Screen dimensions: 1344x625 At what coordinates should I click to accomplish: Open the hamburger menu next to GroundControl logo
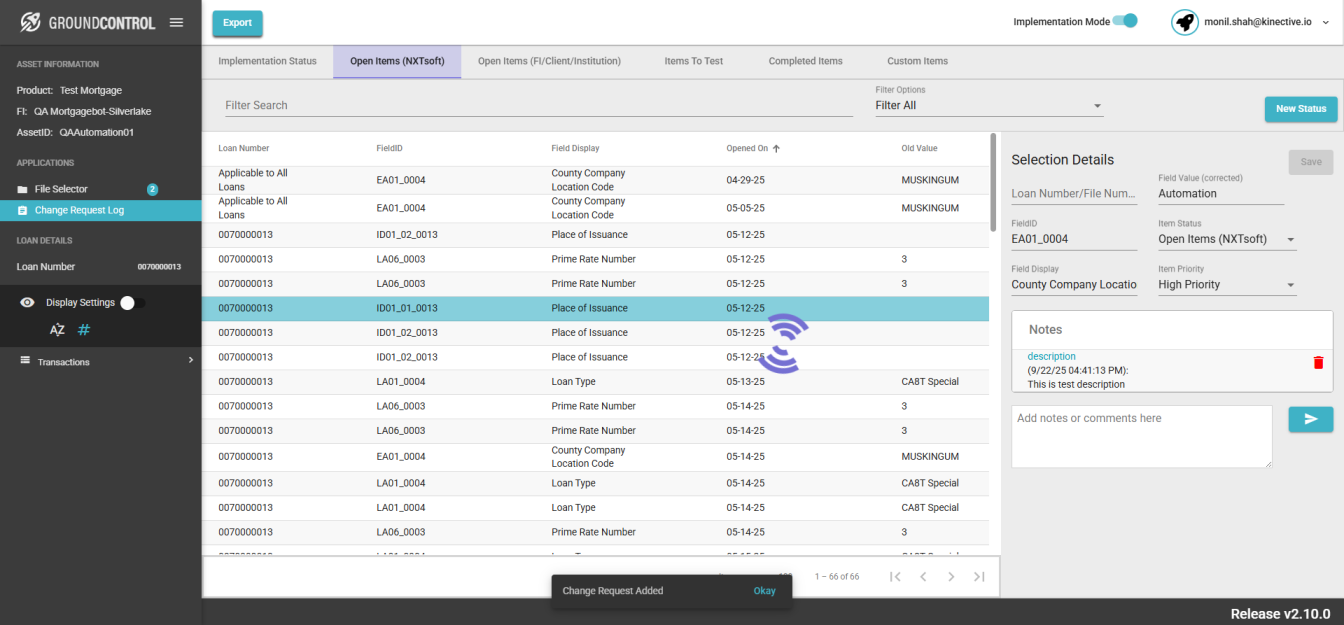coord(176,22)
